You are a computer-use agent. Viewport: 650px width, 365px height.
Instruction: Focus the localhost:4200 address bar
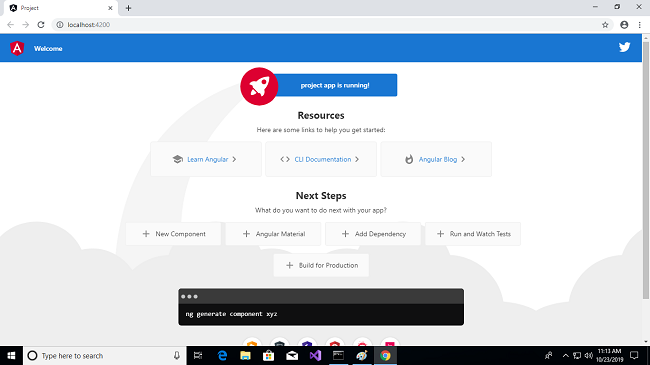[x=332, y=25]
